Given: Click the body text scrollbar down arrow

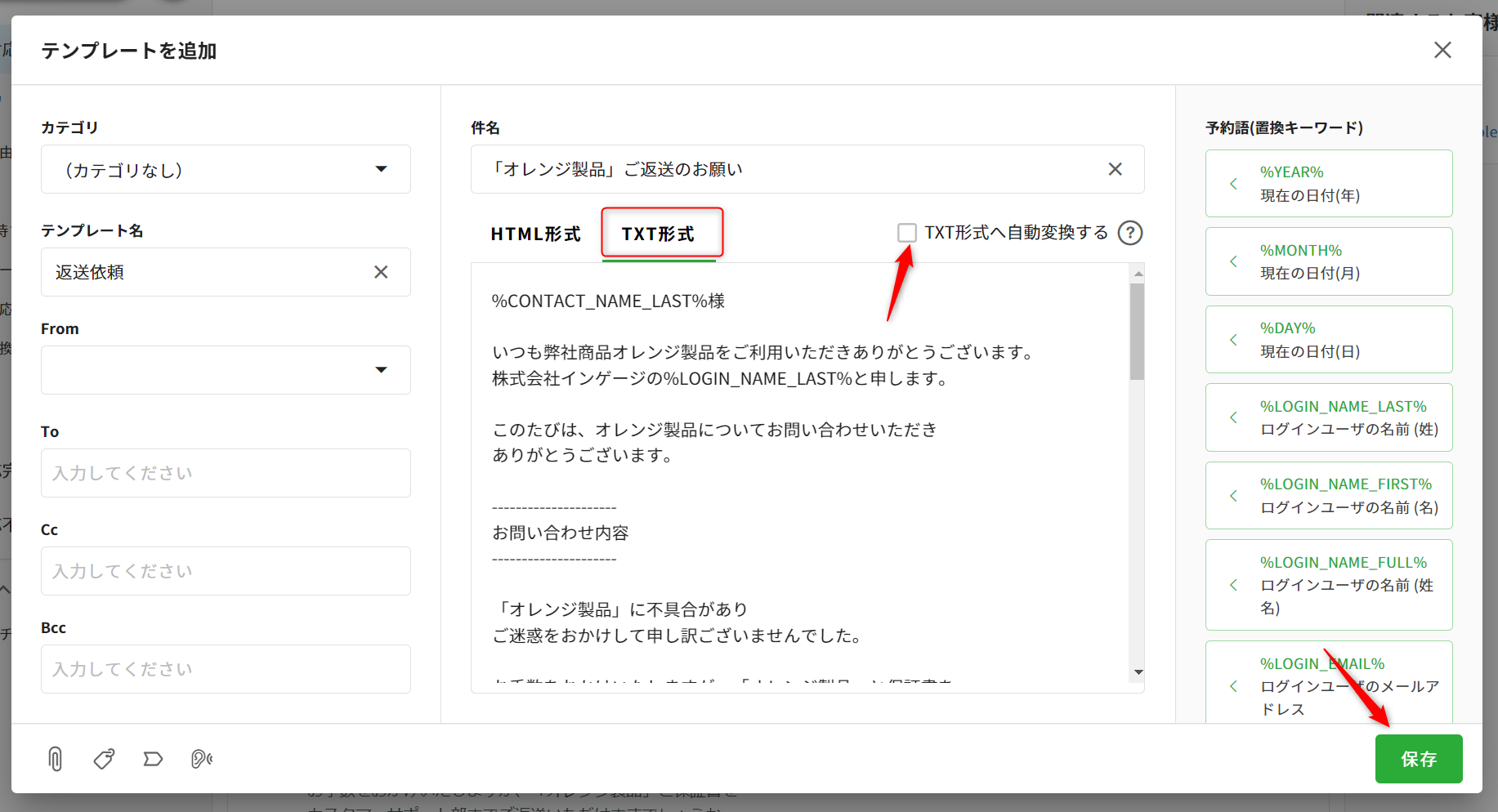Looking at the screenshot, I should coord(1138,672).
